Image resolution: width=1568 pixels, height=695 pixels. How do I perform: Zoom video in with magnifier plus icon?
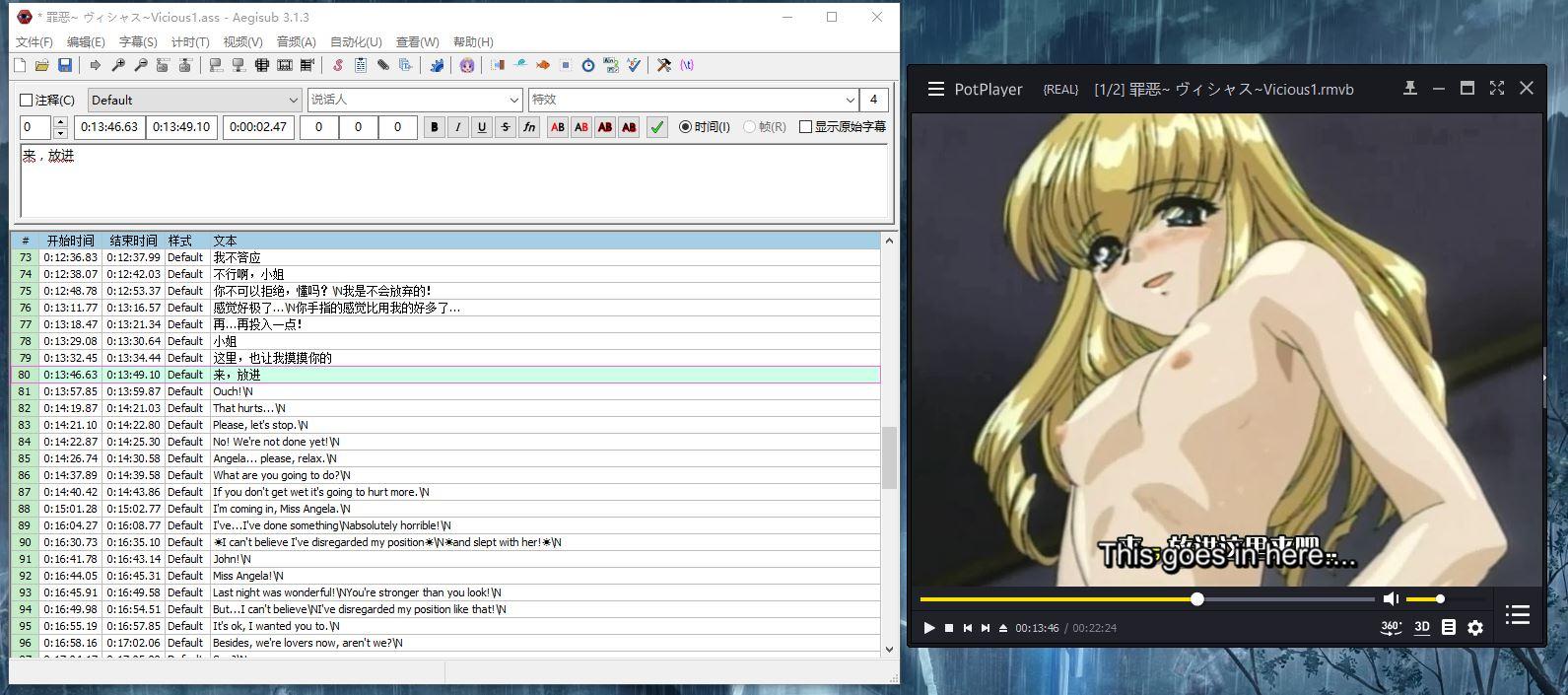coord(118,65)
